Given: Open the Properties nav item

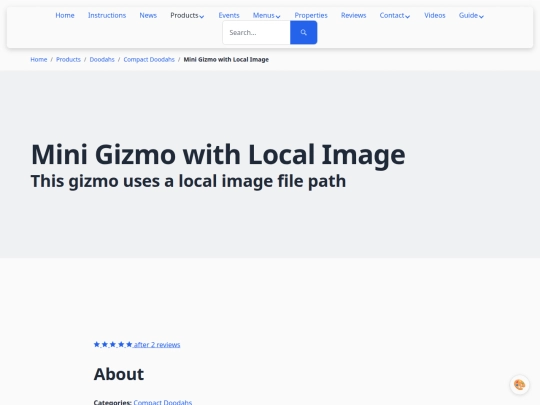Looking at the screenshot, I should click(x=311, y=15).
